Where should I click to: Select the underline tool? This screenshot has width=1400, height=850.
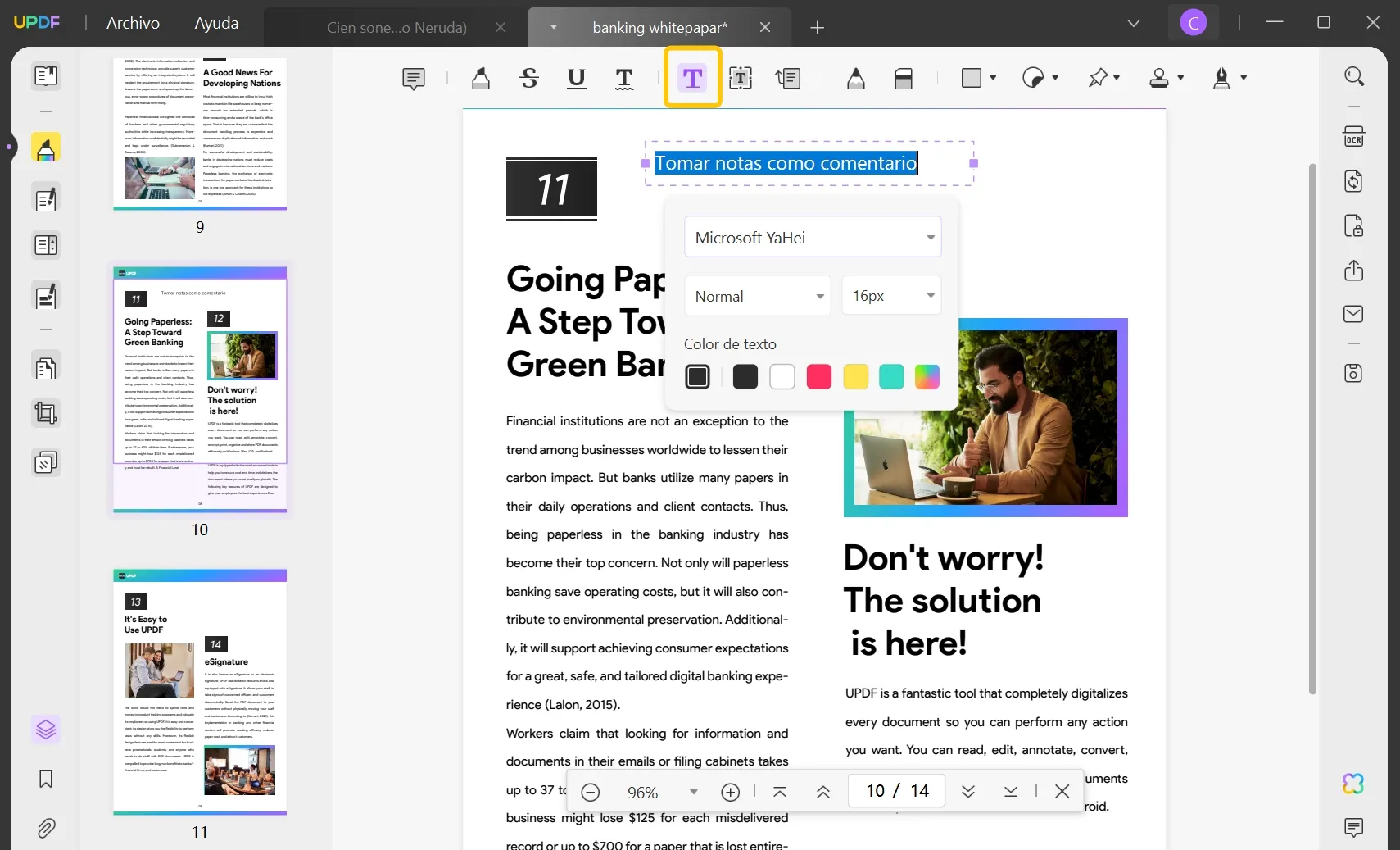[577, 79]
